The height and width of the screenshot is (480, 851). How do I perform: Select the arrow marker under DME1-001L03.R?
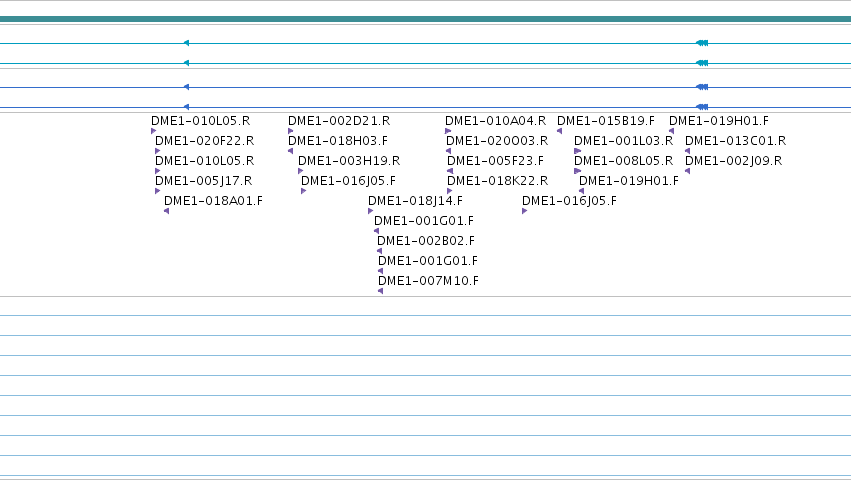(x=577, y=151)
